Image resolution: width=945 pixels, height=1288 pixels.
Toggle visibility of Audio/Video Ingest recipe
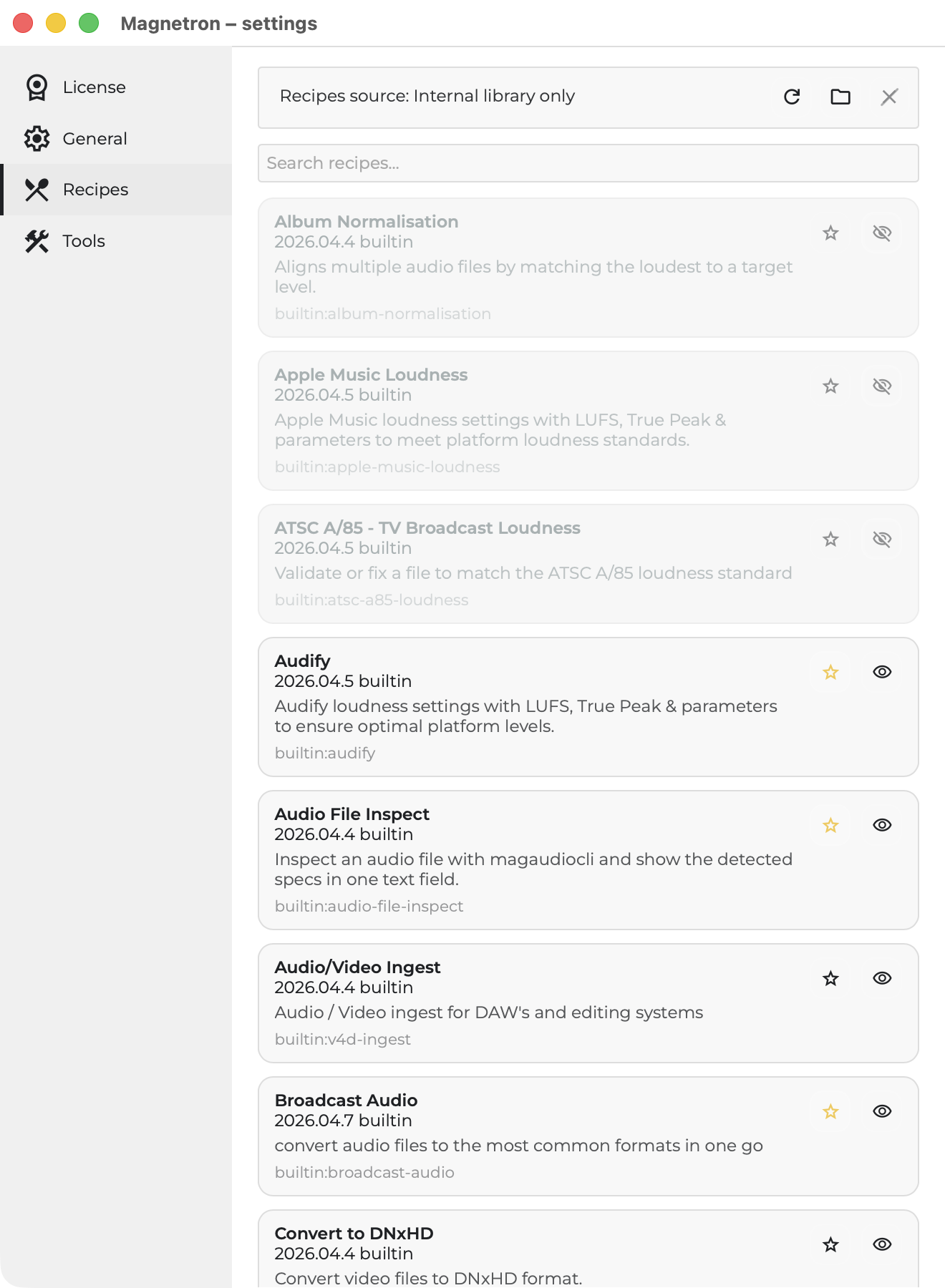[x=882, y=979]
